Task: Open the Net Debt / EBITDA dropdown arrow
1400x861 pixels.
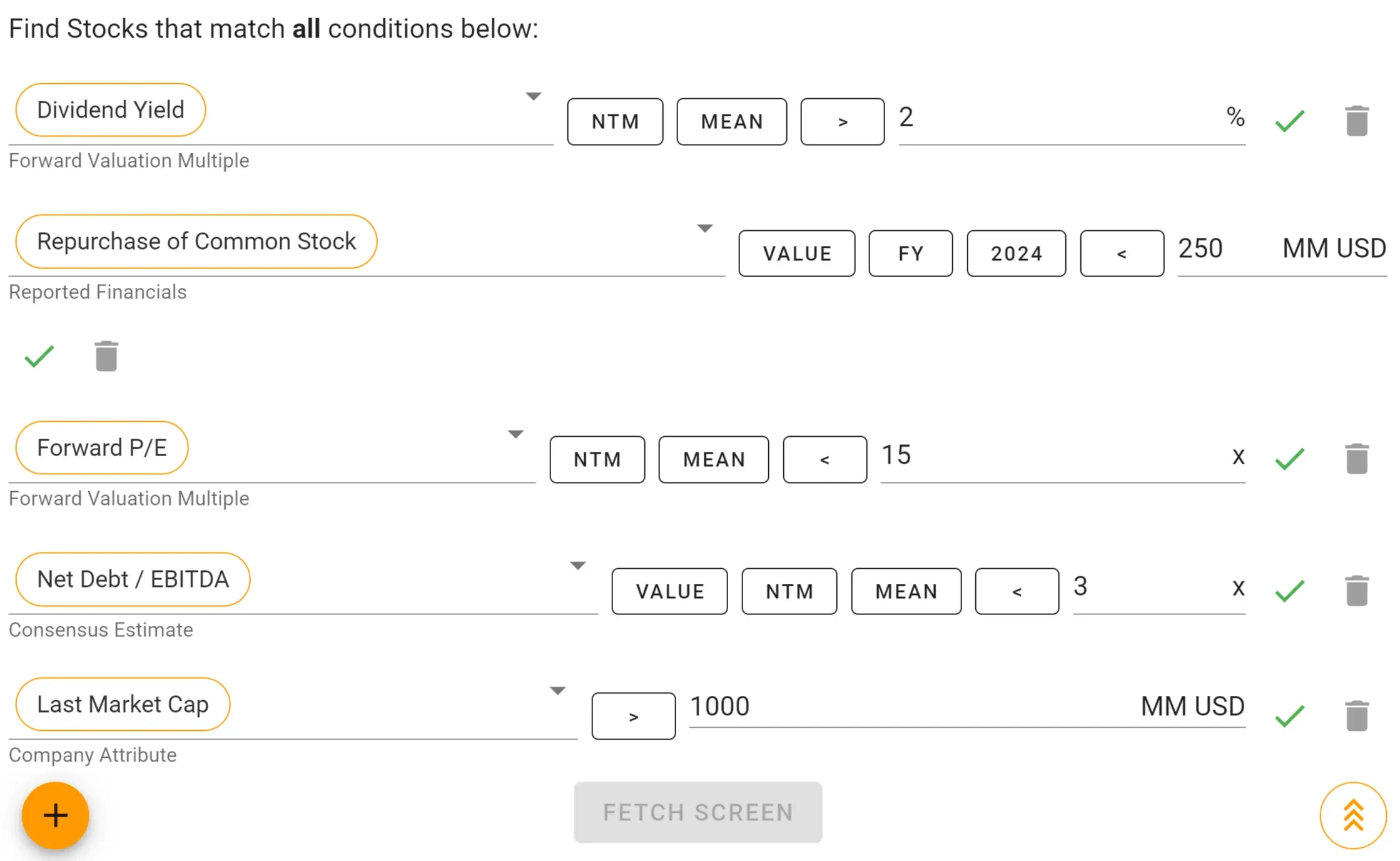Action: [577, 566]
